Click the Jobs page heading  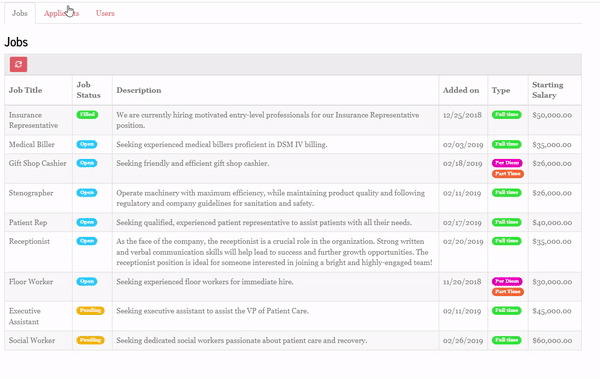16,42
